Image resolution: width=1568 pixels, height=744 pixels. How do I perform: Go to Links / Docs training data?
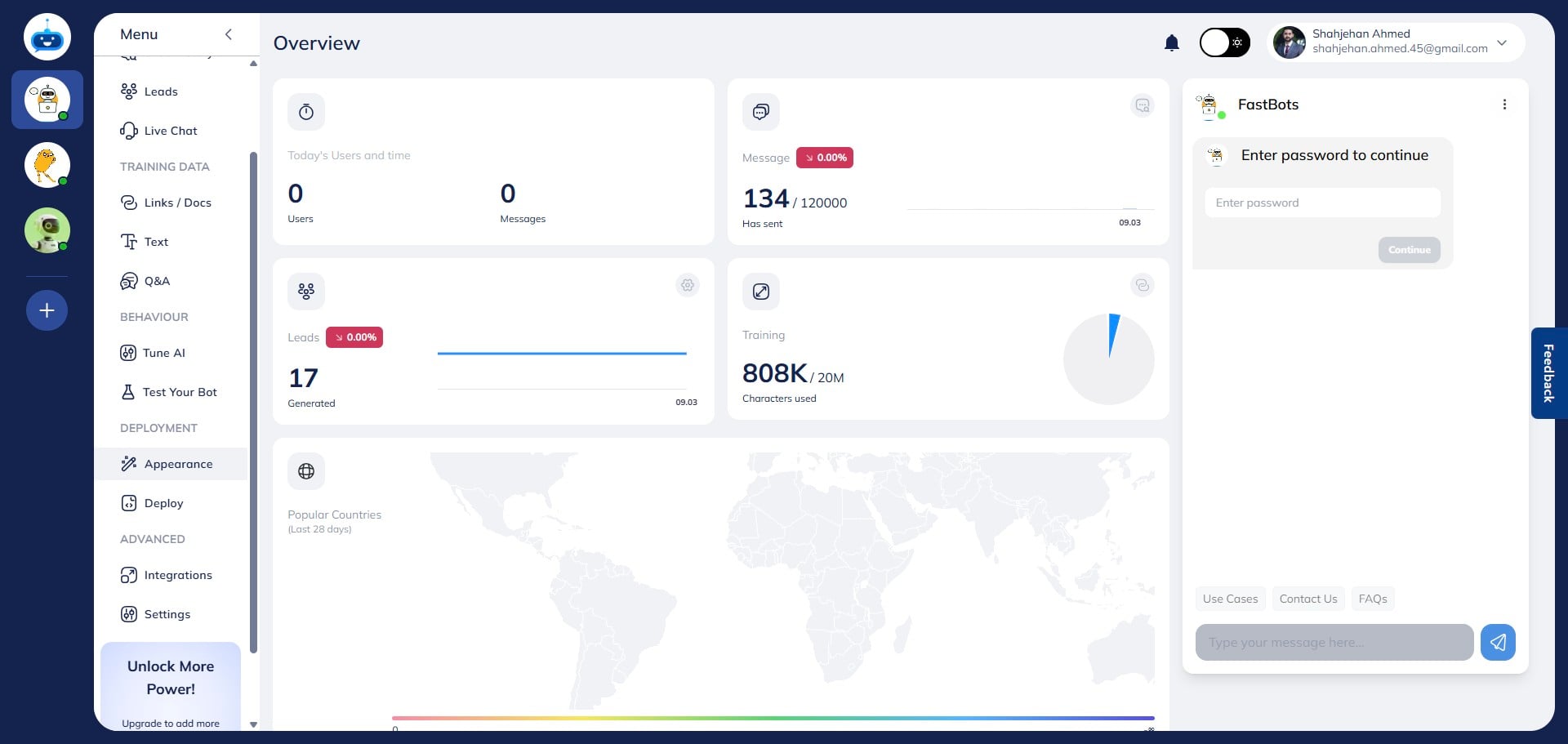click(x=171, y=203)
